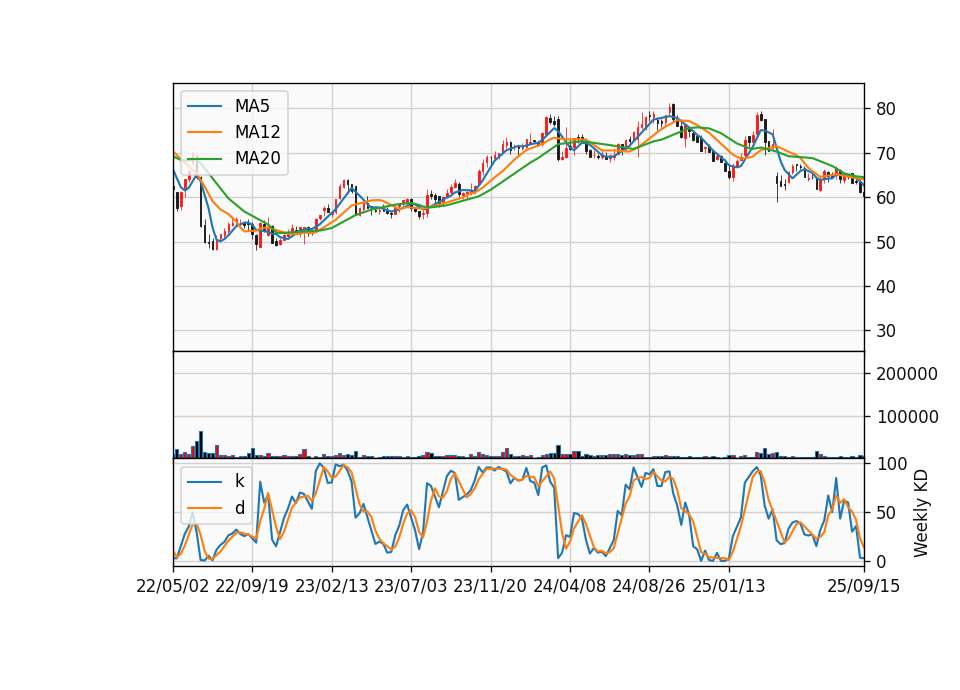Image resolution: width=960 pixels, height=690 pixels.
Task: Click the d legend entry
Action: [216, 508]
